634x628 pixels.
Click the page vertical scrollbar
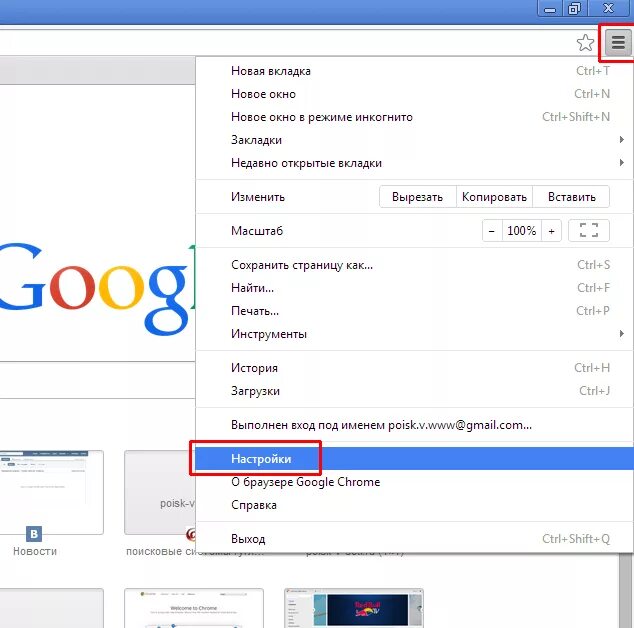coord(626,590)
